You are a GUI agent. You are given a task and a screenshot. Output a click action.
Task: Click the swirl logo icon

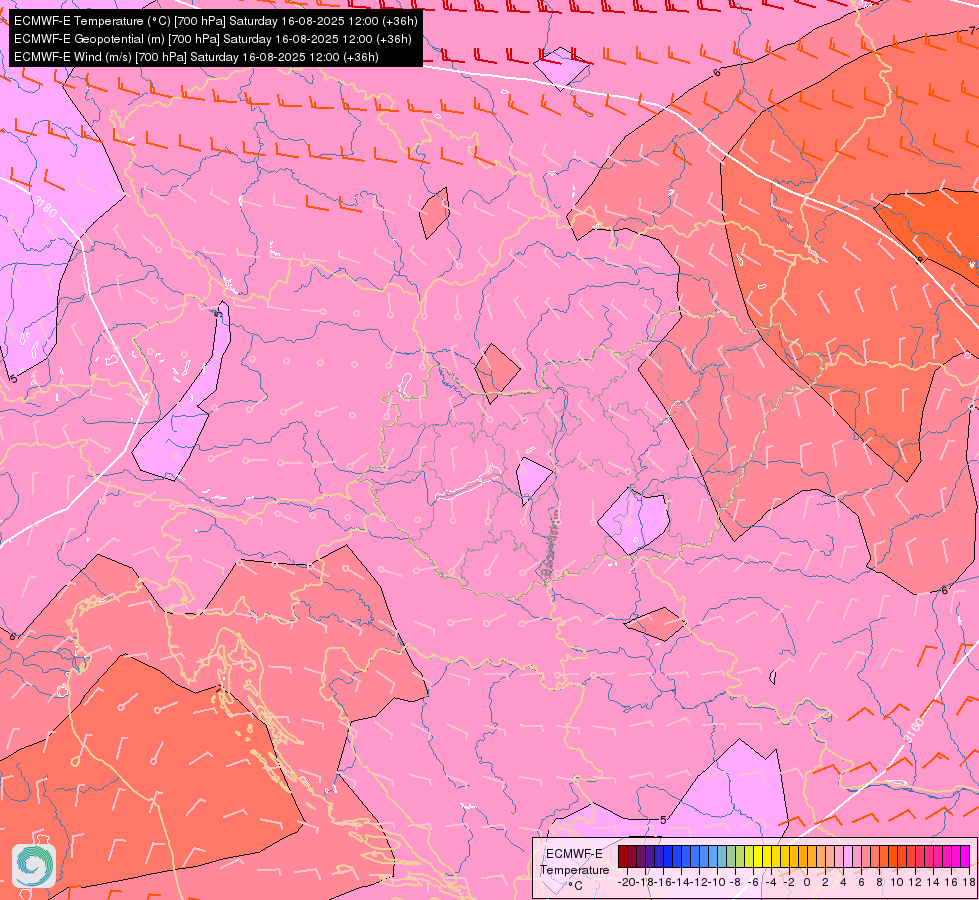coord(34,866)
